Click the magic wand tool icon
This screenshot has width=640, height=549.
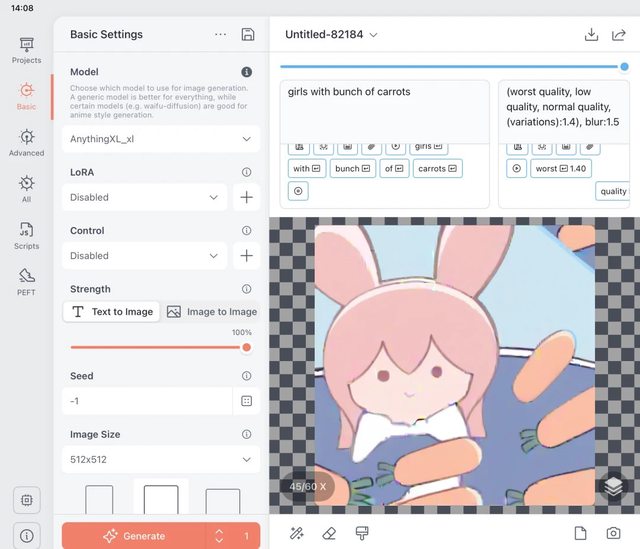(297, 534)
